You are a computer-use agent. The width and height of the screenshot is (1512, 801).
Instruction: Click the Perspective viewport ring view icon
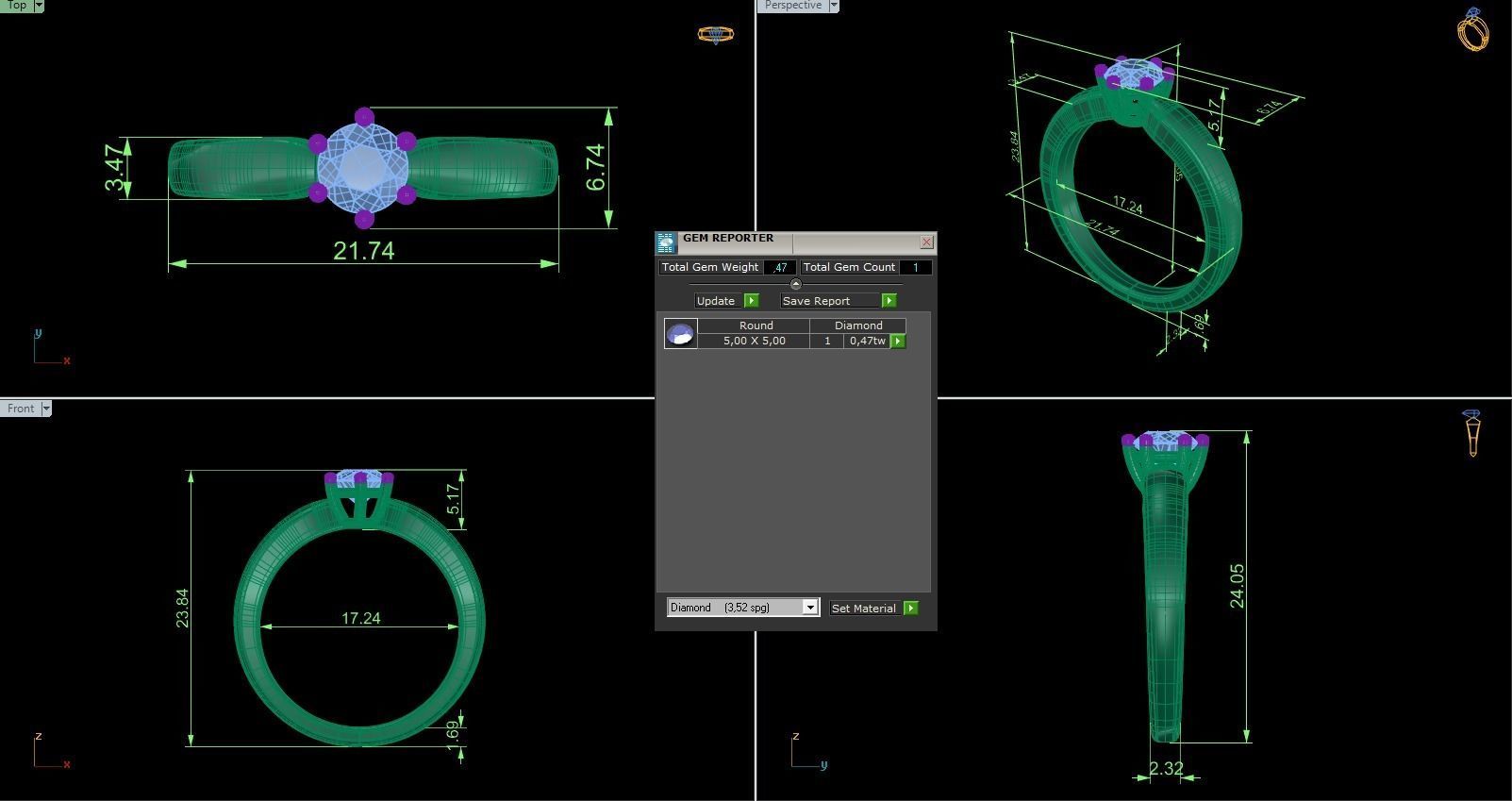(x=1473, y=29)
